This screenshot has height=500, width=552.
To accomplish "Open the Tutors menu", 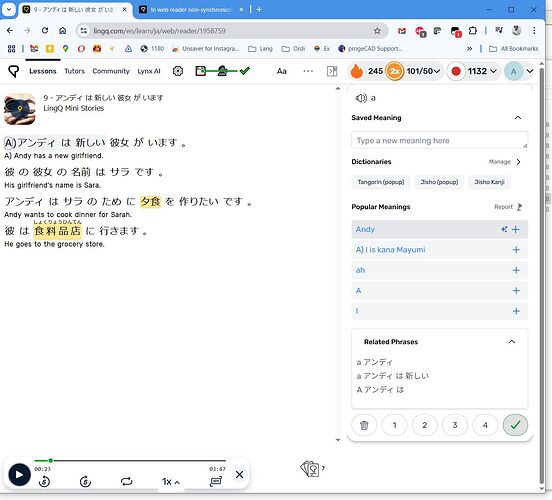I will click(x=74, y=71).
